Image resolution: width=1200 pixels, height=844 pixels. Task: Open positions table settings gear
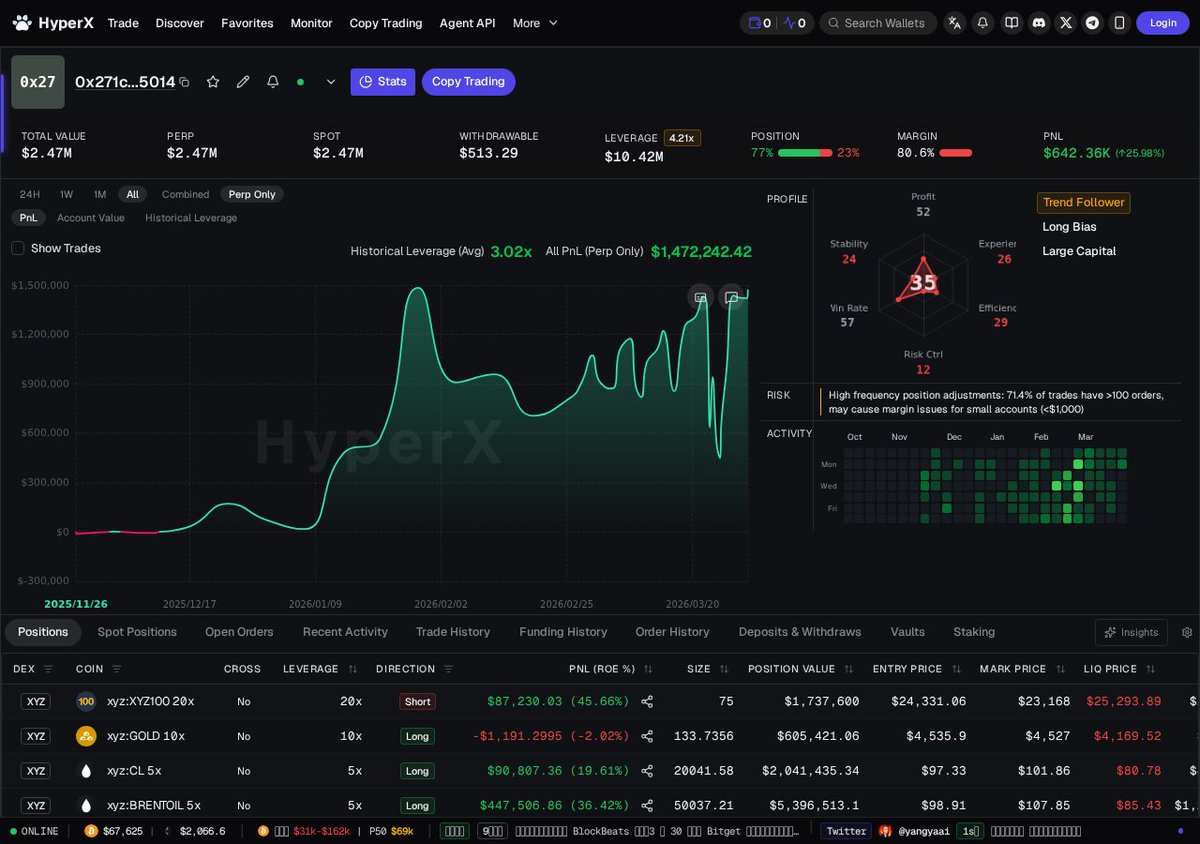coord(1187,632)
